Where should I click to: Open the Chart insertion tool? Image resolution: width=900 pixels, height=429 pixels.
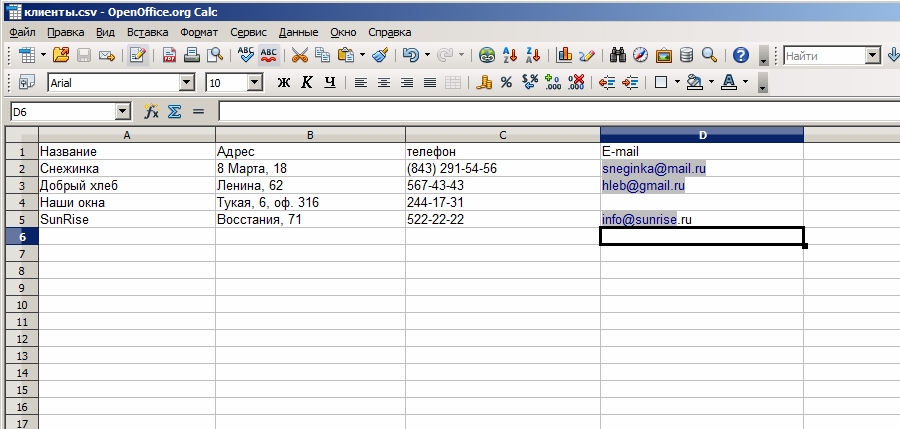(x=565, y=55)
